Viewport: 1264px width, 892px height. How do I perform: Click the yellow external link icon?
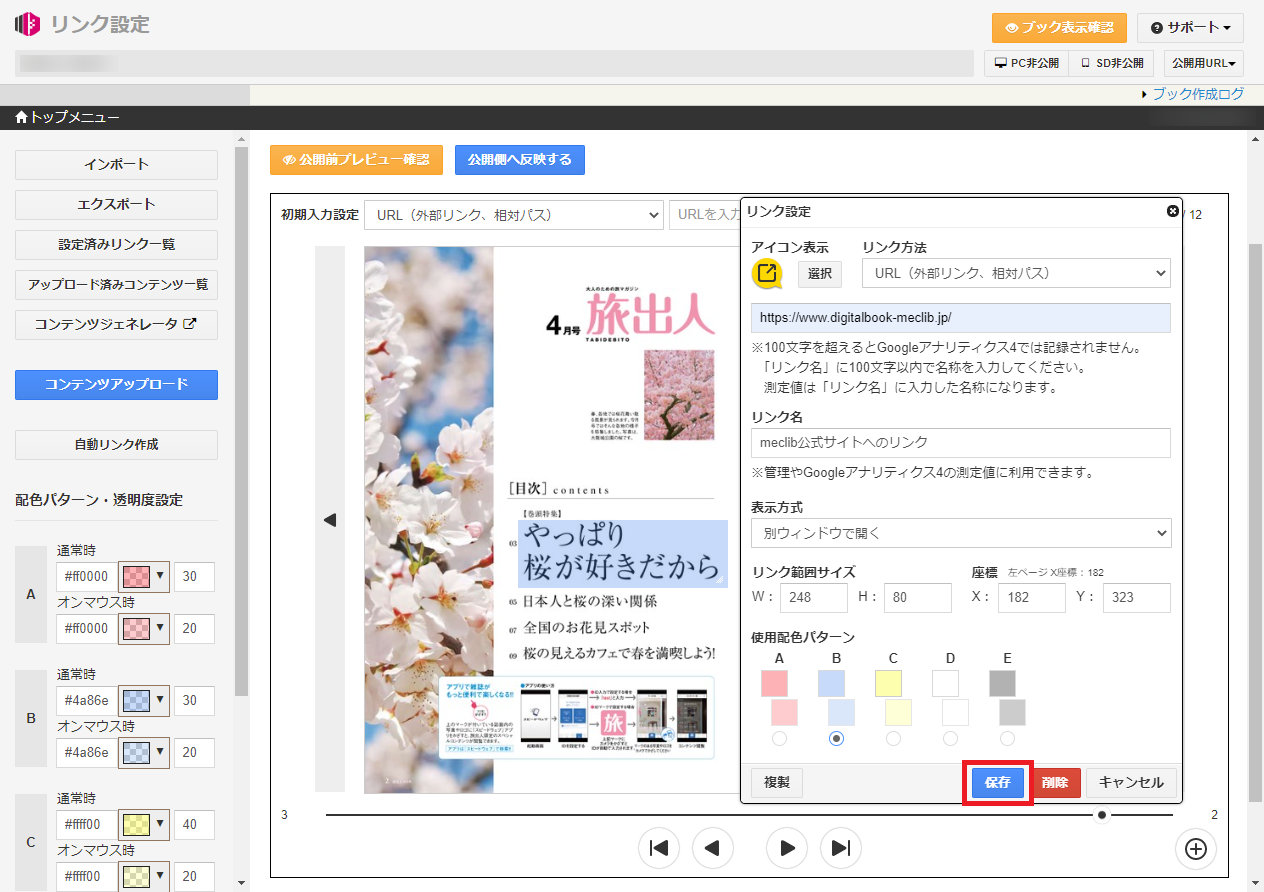[x=767, y=273]
